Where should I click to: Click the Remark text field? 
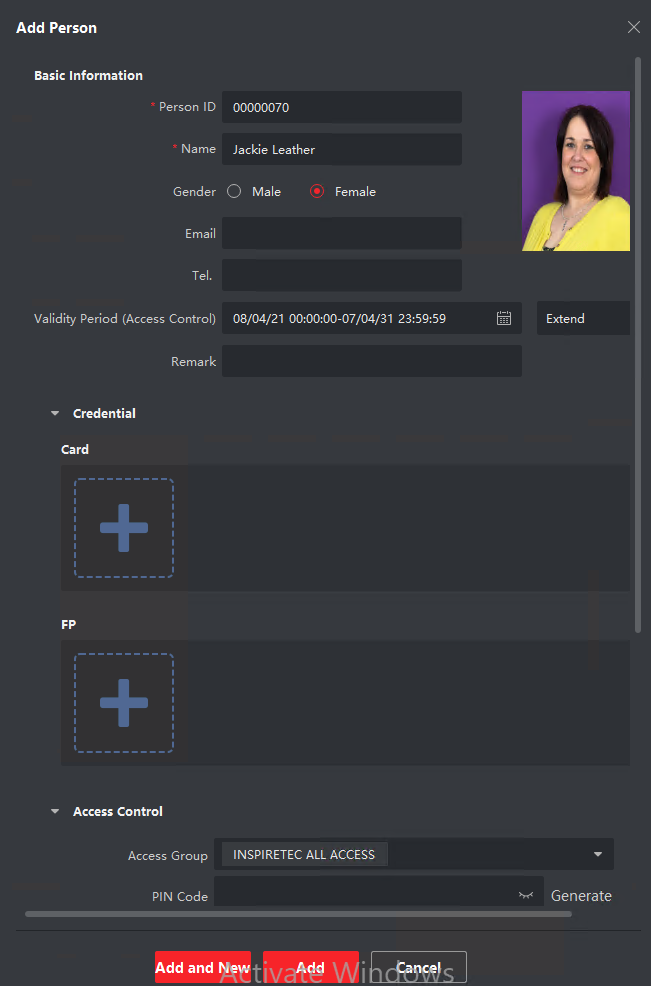click(x=371, y=361)
